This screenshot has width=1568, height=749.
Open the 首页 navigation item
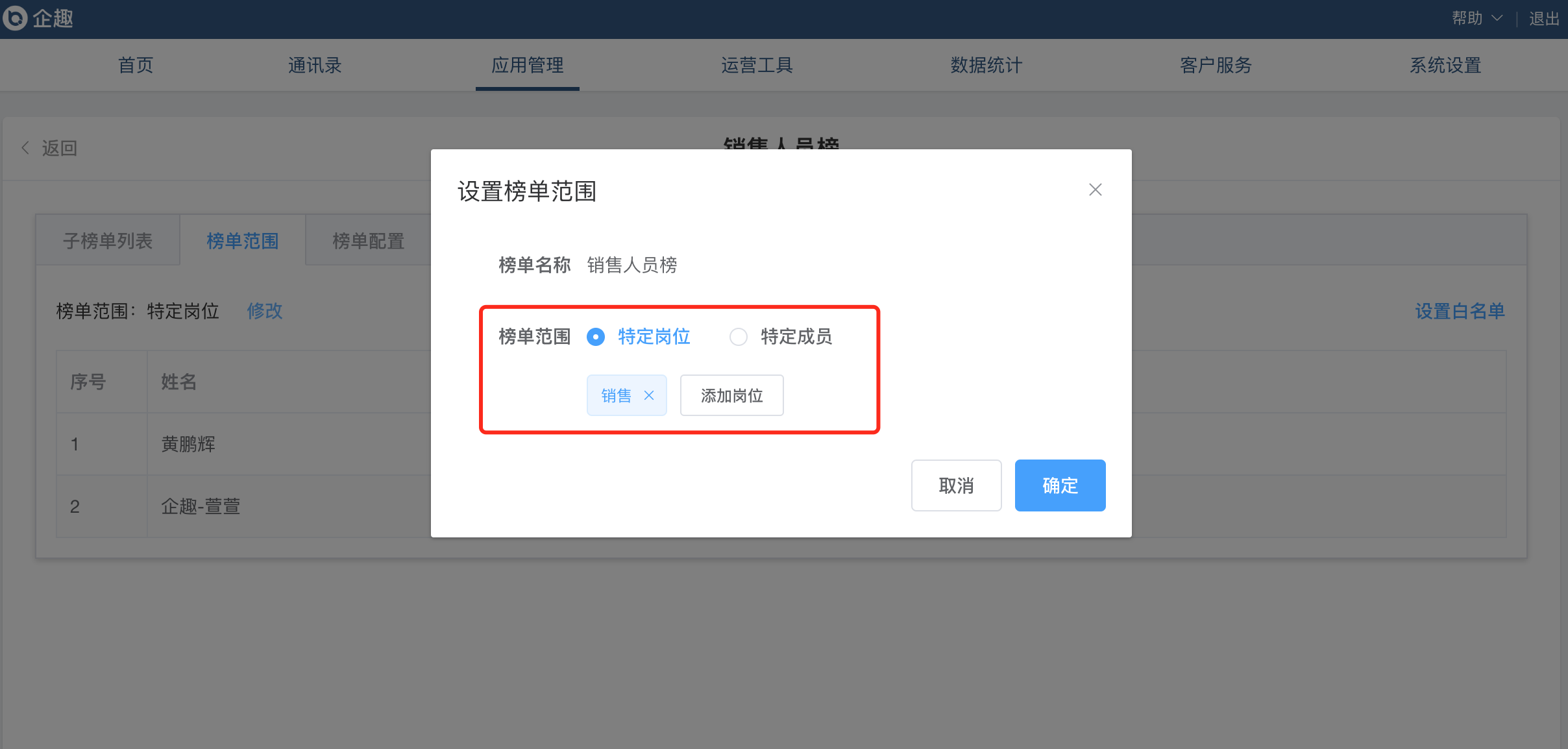tap(136, 65)
